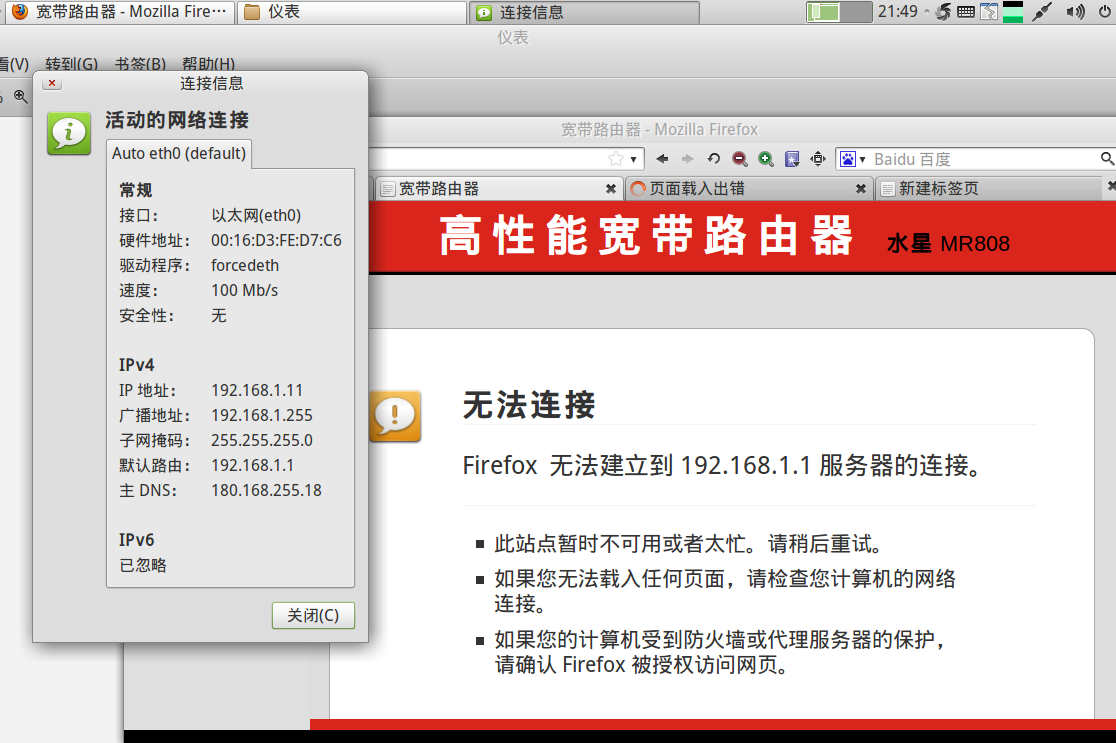Reload the page with the refresh icon
The width and height of the screenshot is (1116, 743).
point(714,159)
